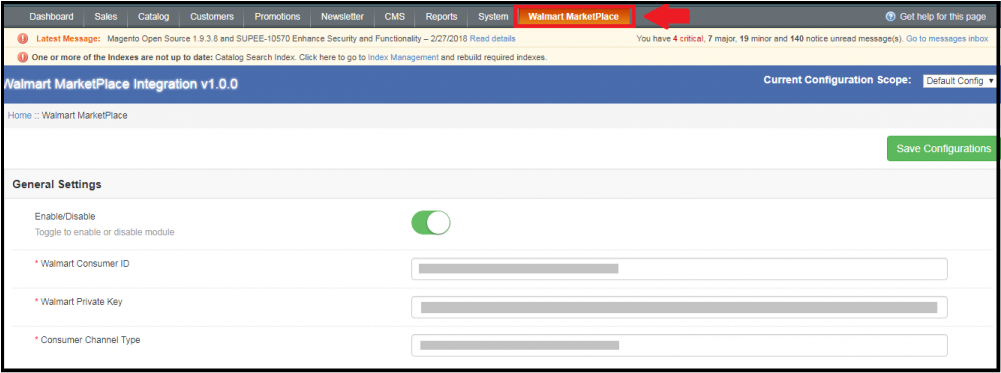
Task: Open Get help for this page
Action: (x=942, y=17)
